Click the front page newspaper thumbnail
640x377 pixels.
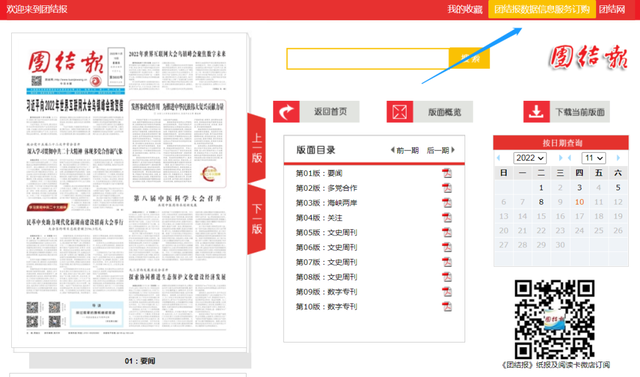pos(129,190)
